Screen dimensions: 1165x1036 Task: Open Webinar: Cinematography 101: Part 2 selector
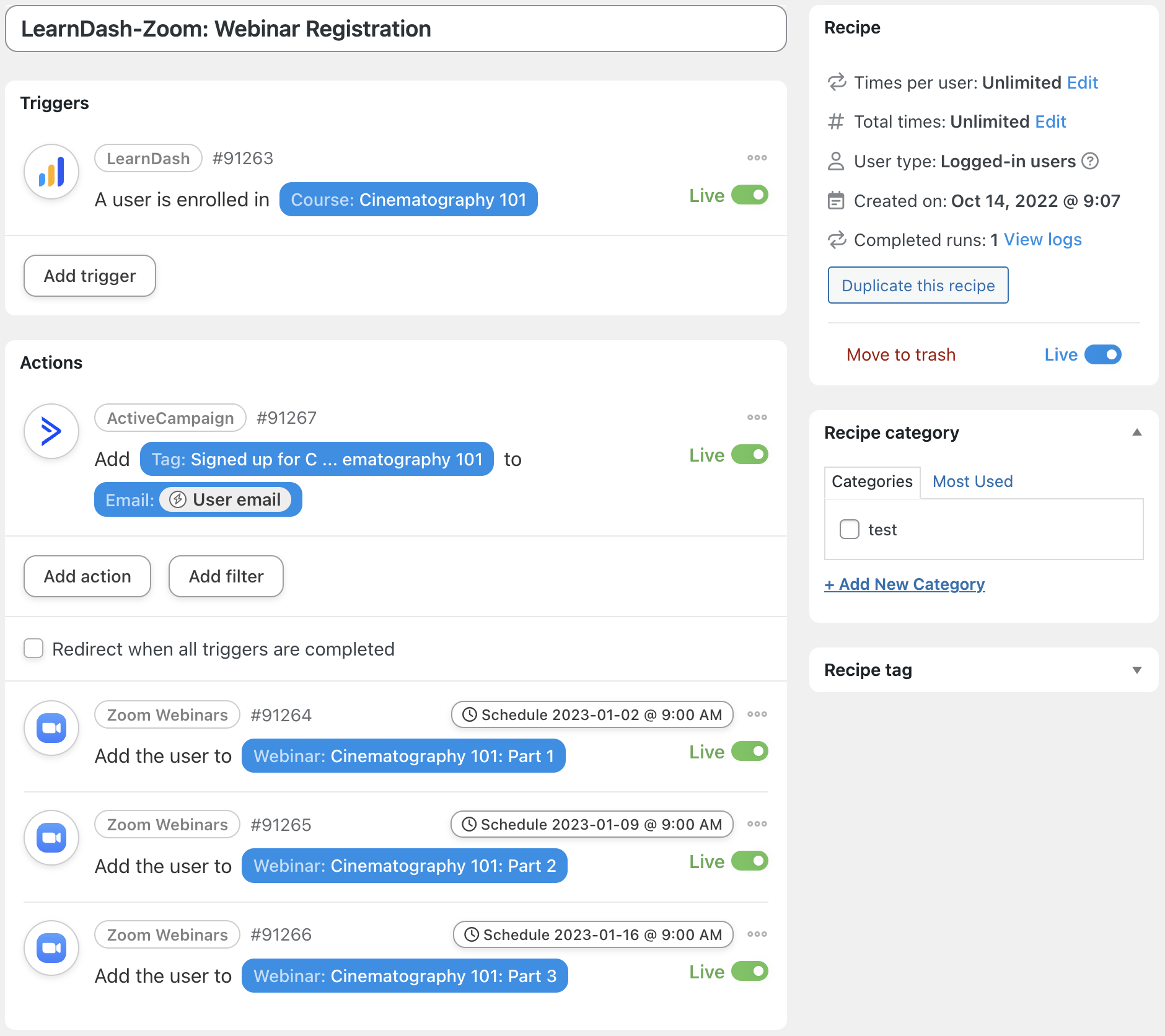tap(405, 866)
